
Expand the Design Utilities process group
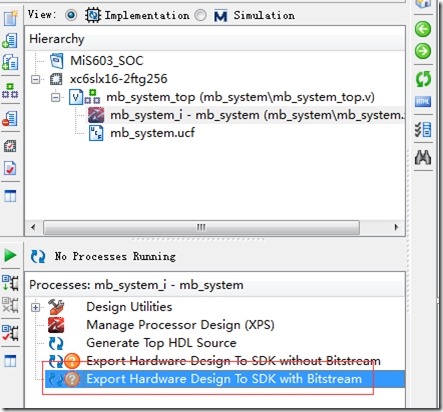pyautogui.click(x=36, y=307)
